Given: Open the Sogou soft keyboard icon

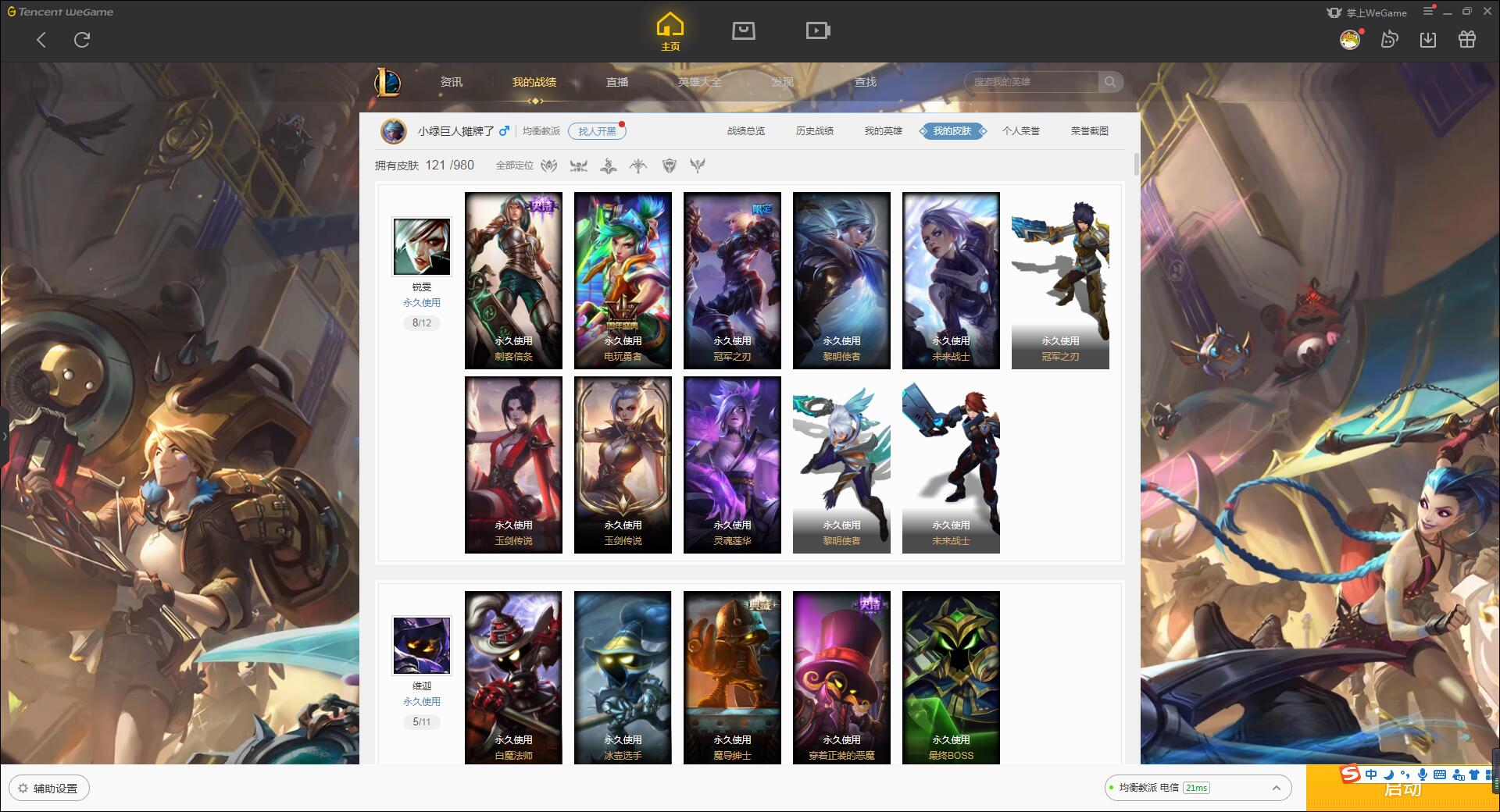Looking at the screenshot, I should click(x=1440, y=775).
